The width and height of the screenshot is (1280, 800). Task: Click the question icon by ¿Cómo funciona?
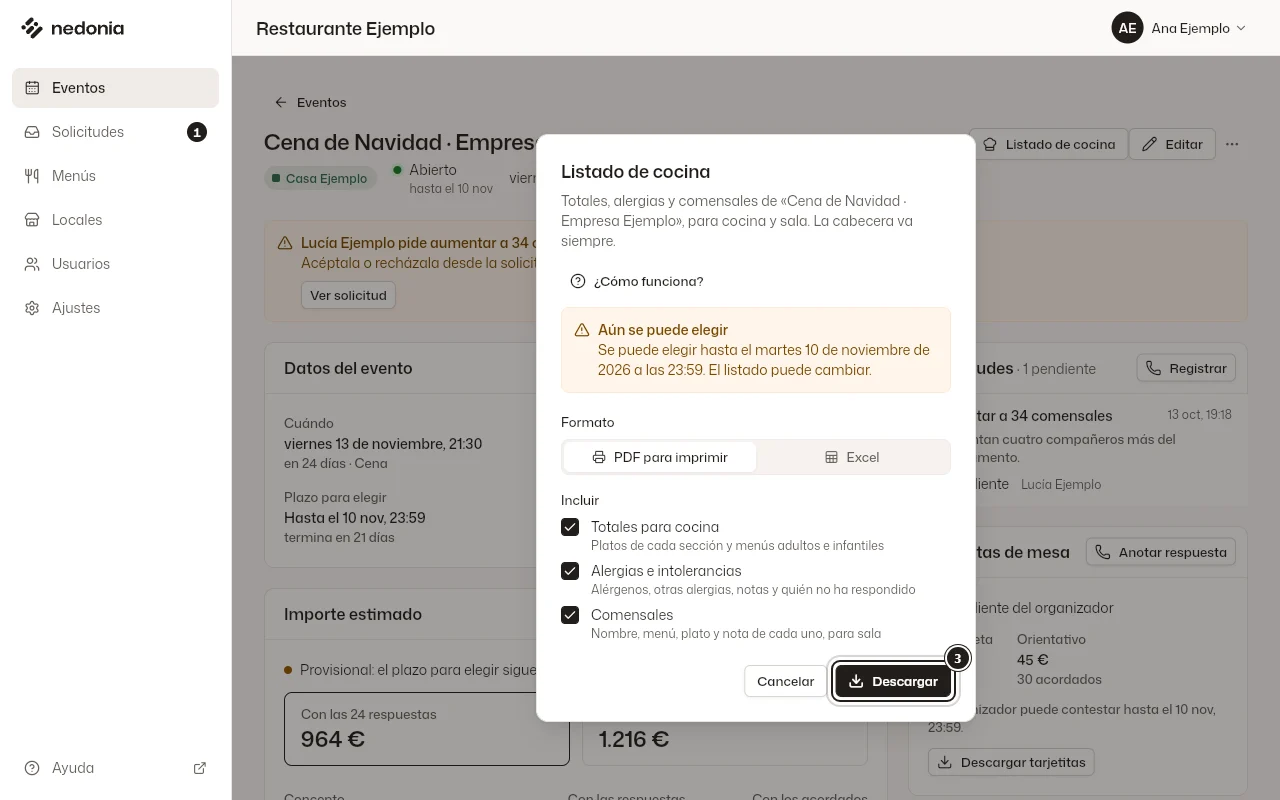coord(578,281)
